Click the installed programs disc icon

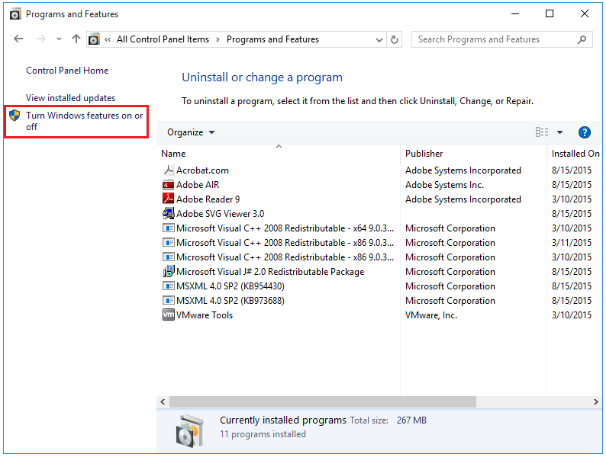[x=189, y=431]
